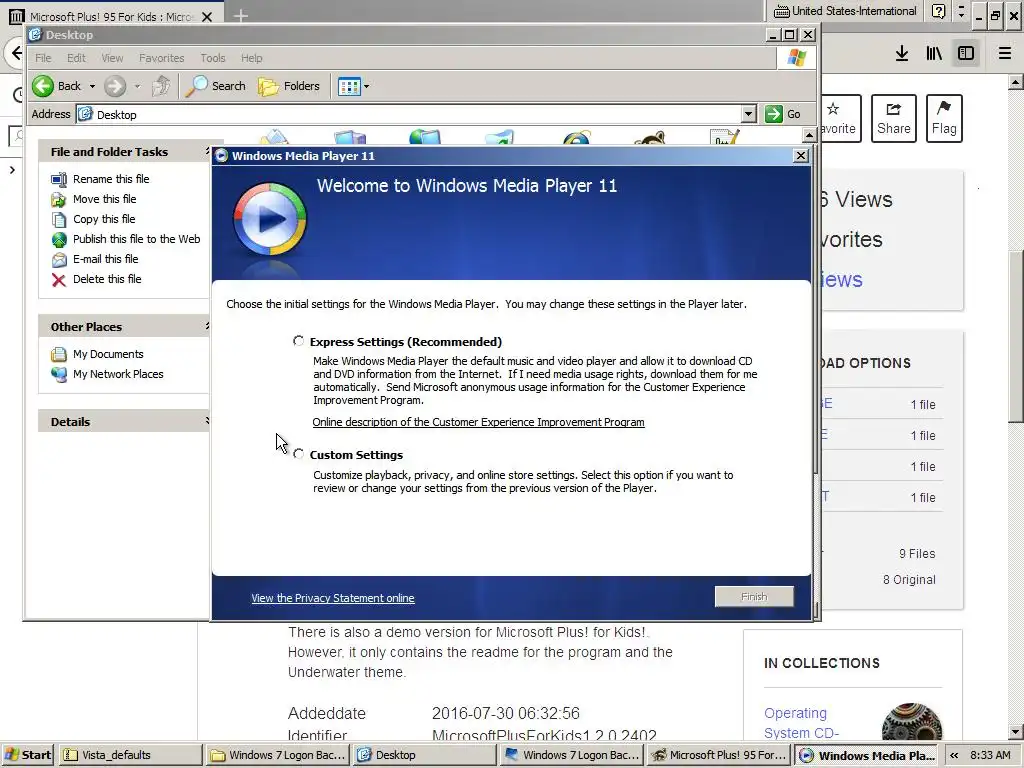Open the Views icon in Desktop toolbar
The height and width of the screenshot is (768, 1024).
click(x=349, y=86)
